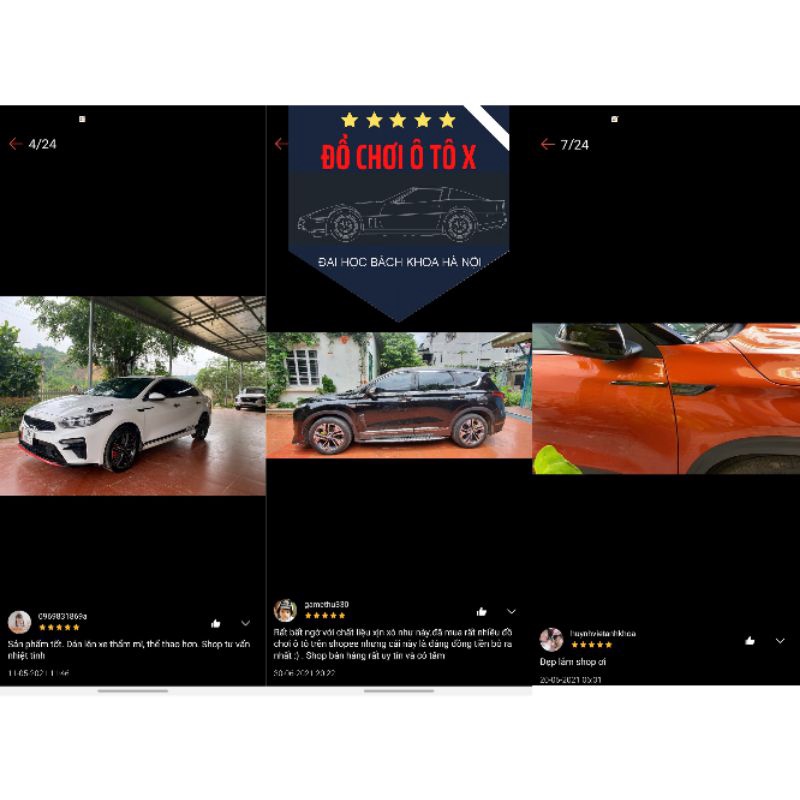Like the black SUV review with thumbs-up
800x800 pixels.
click(482, 611)
